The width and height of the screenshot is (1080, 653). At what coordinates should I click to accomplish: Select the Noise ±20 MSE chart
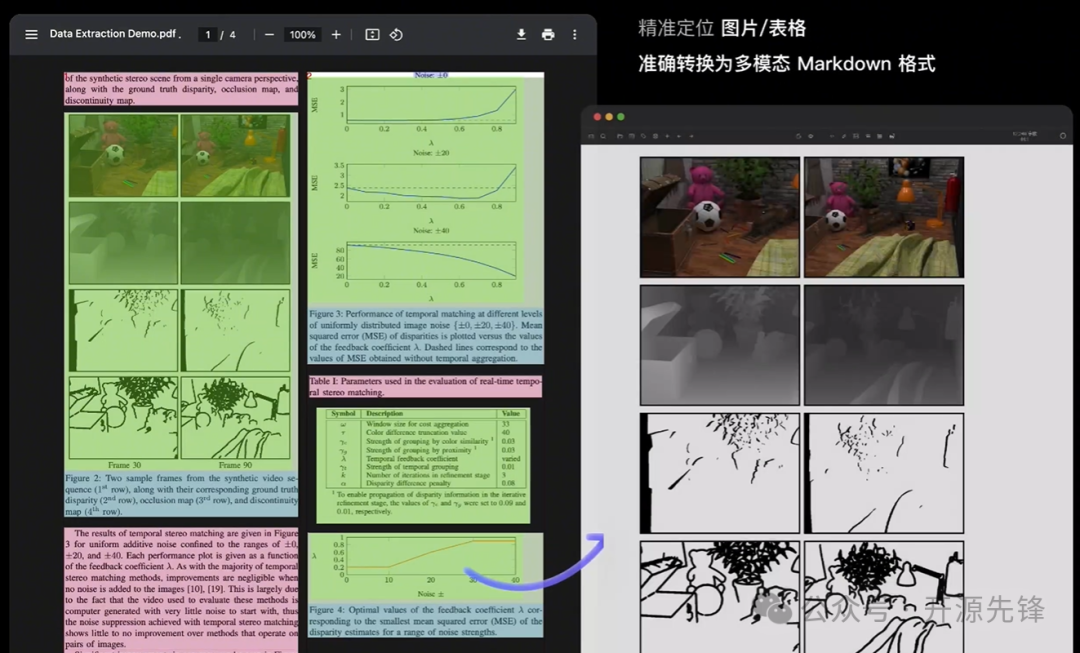pyautogui.click(x=427, y=185)
